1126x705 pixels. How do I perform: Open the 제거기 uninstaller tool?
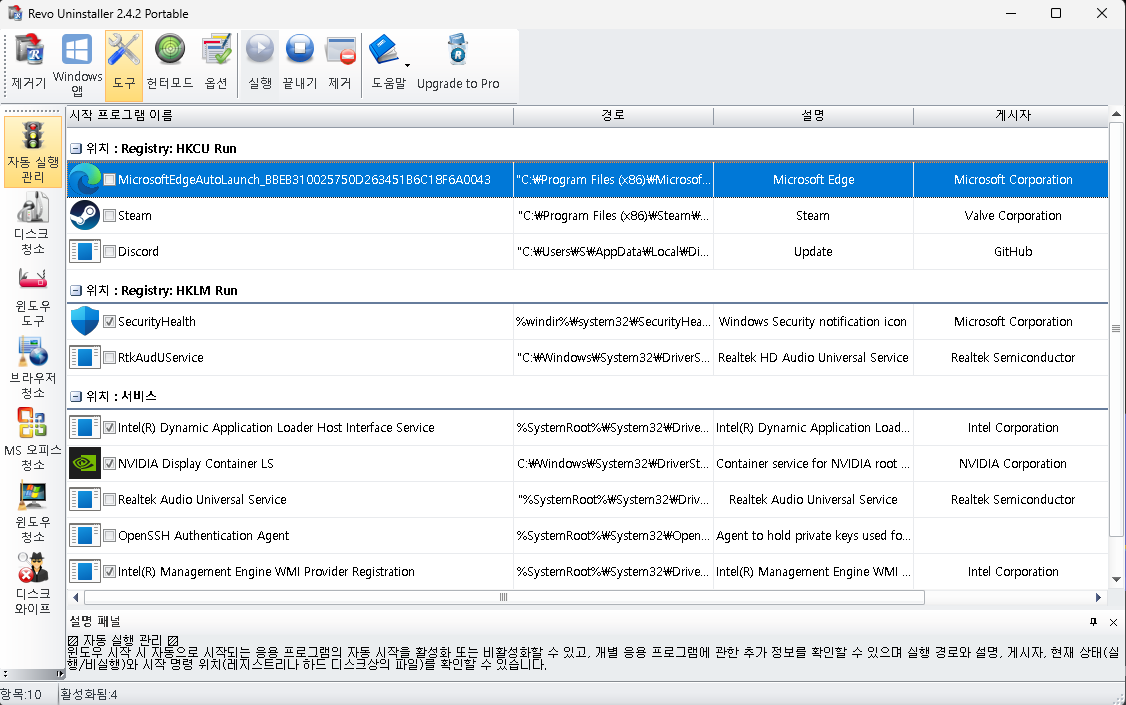[29, 63]
